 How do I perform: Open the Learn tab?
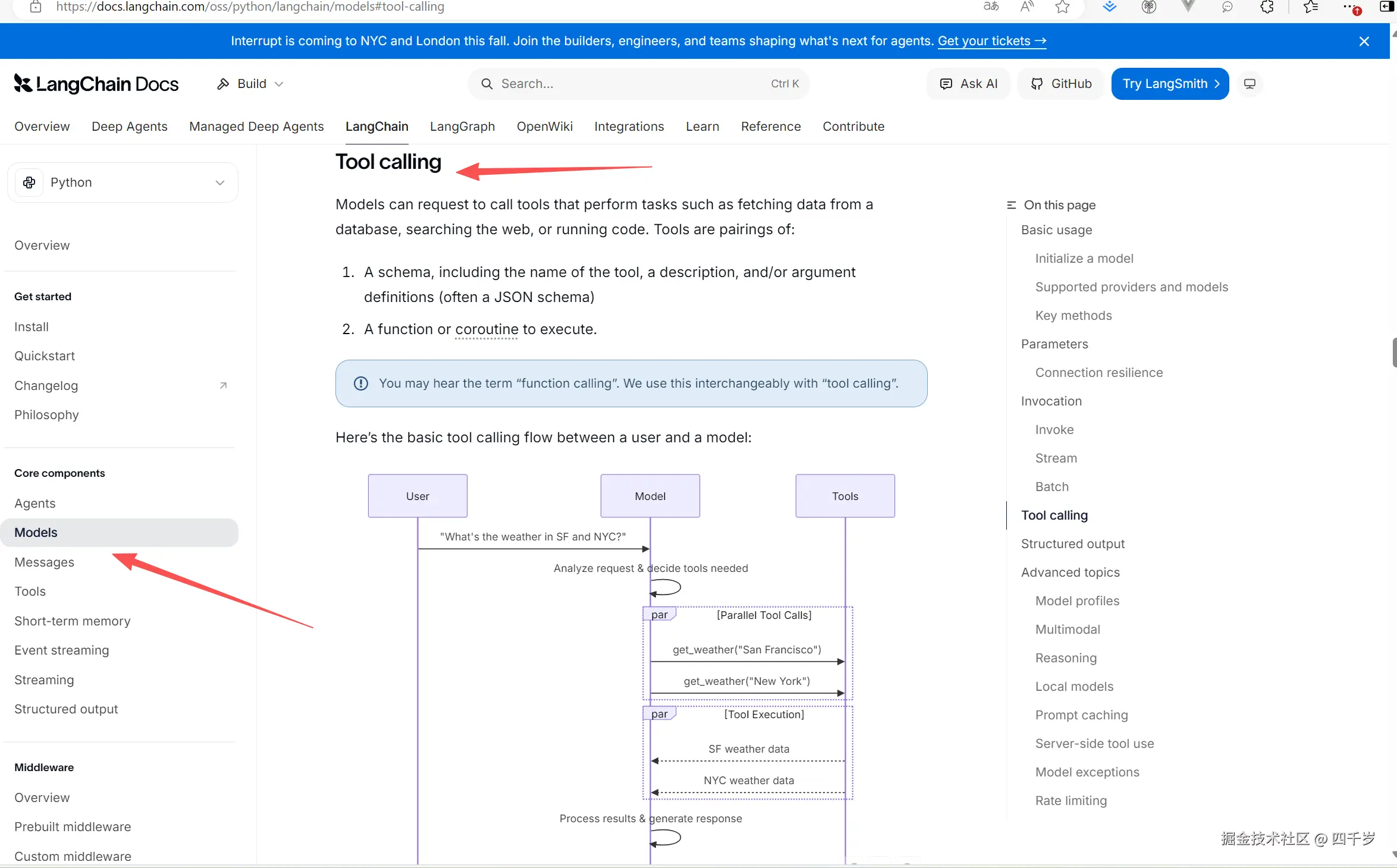(x=702, y=127)
